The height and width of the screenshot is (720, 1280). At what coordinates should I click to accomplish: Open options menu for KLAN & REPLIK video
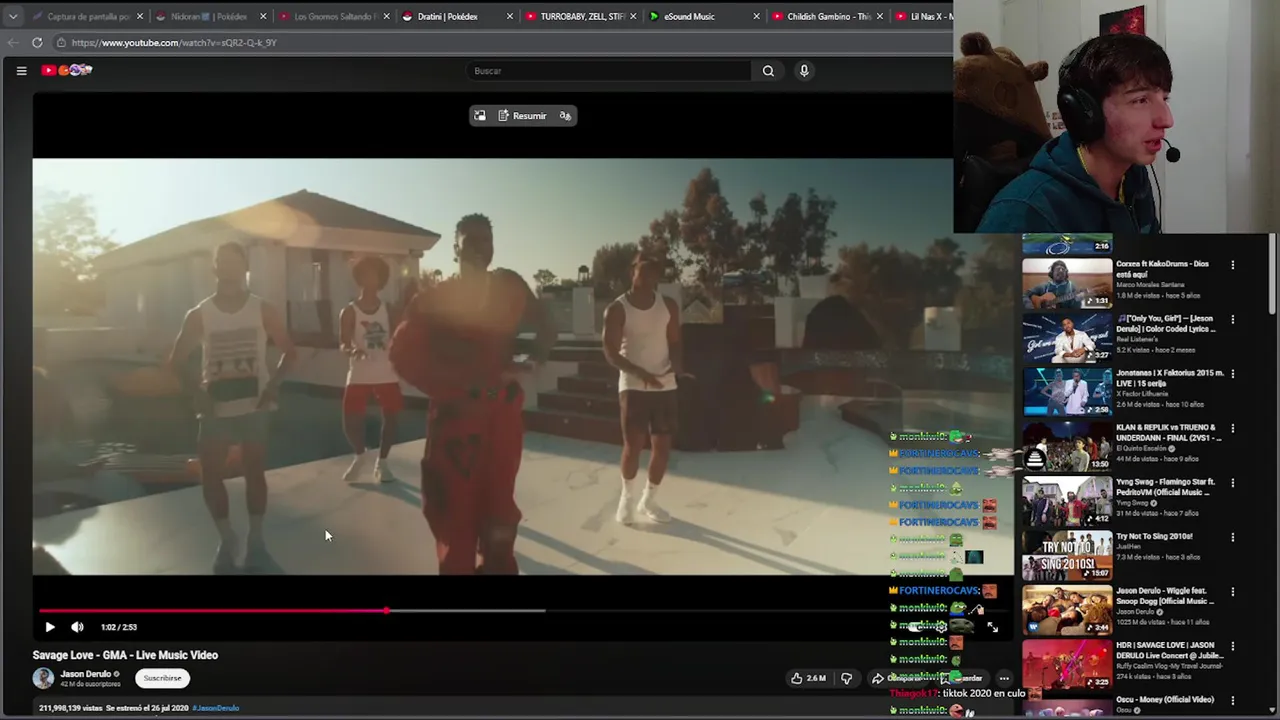(x=1233, y=428)
